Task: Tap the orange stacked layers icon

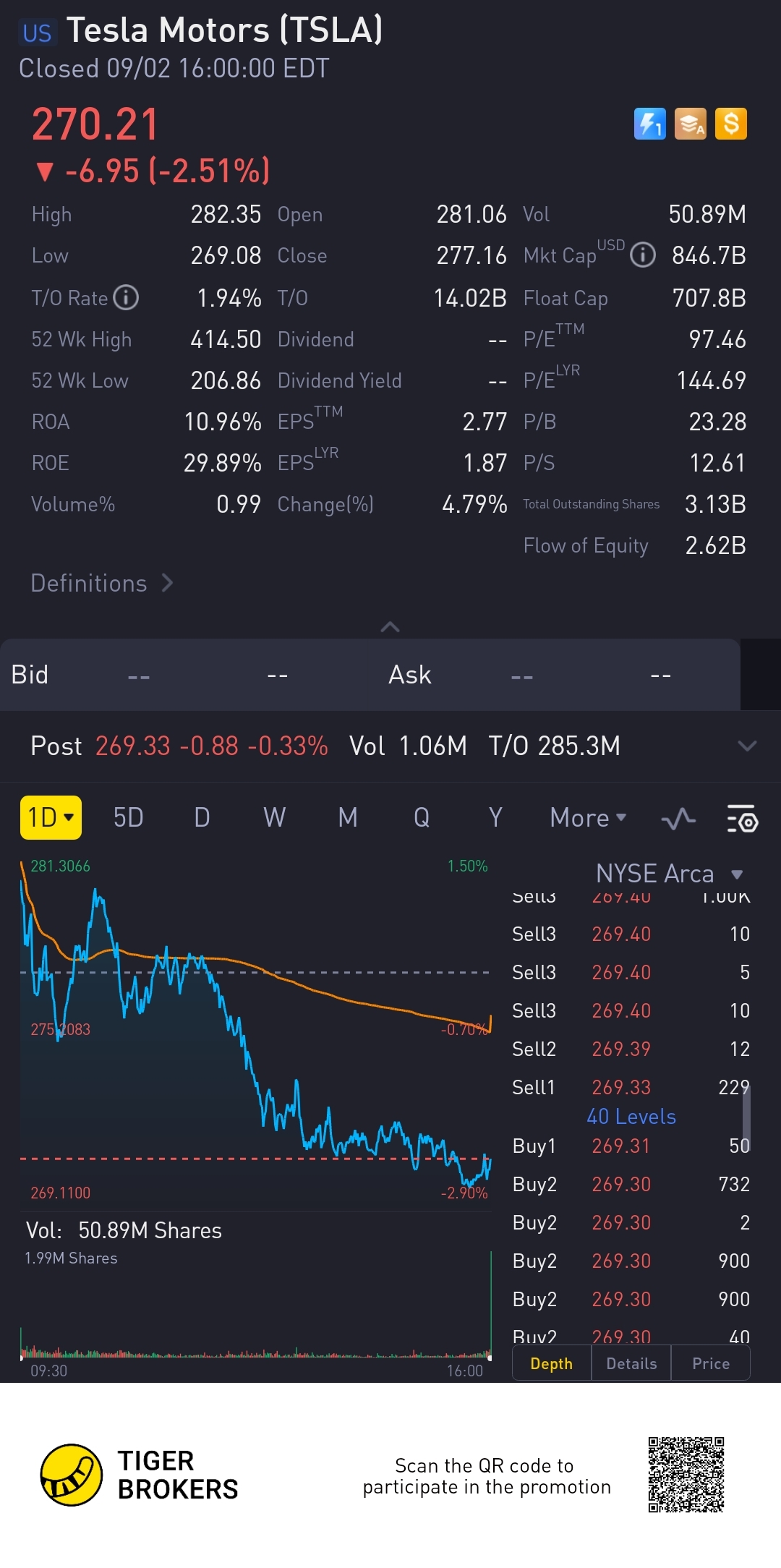Action: tap(690, 124)
